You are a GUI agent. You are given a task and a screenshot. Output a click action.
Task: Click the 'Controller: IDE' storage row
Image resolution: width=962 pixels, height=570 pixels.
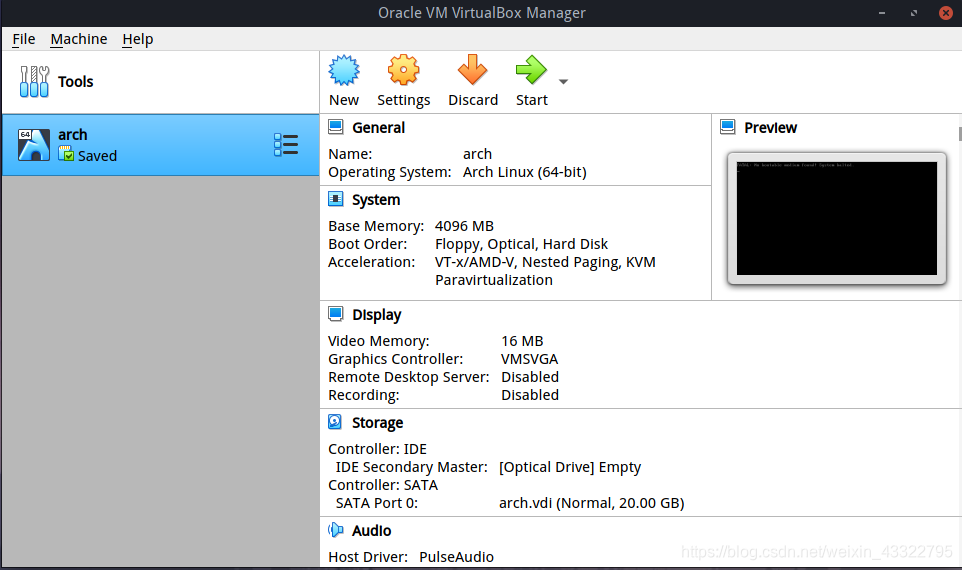tap(377, 449)
